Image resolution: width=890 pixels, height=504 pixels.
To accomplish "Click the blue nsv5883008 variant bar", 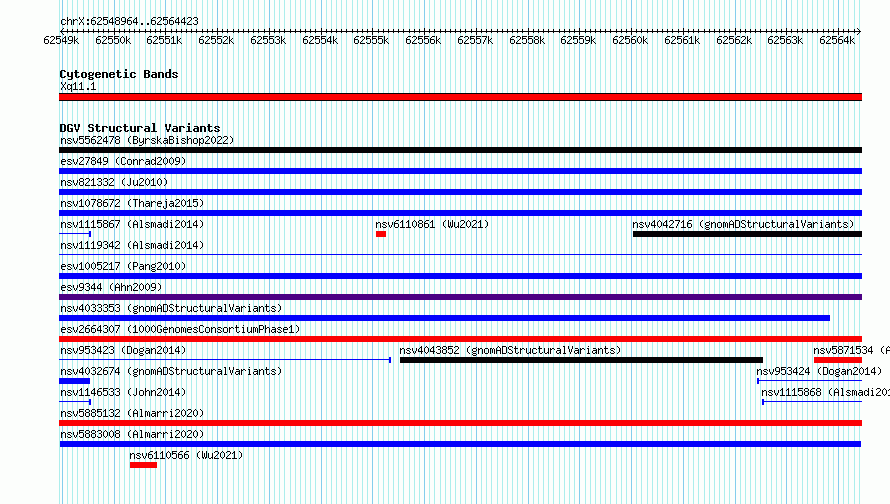I will click(x=460, y=444).
